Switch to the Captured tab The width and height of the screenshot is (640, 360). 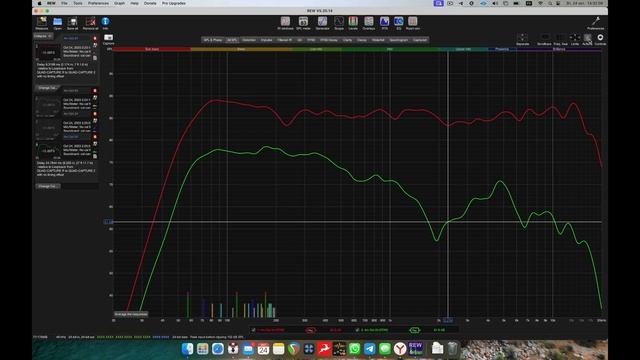coord(420,40)
